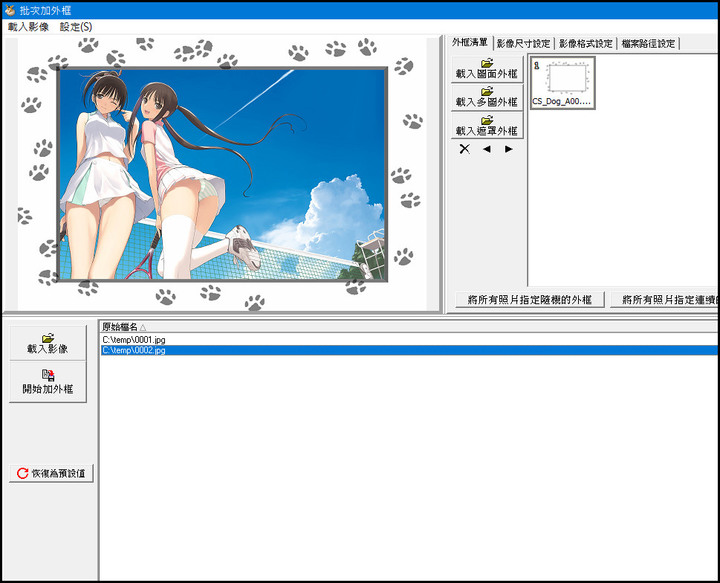The width and height of the screenshot is (720, 583).
Task: Switch to the 影像格式設定 tab
Action: pos(586,44)
